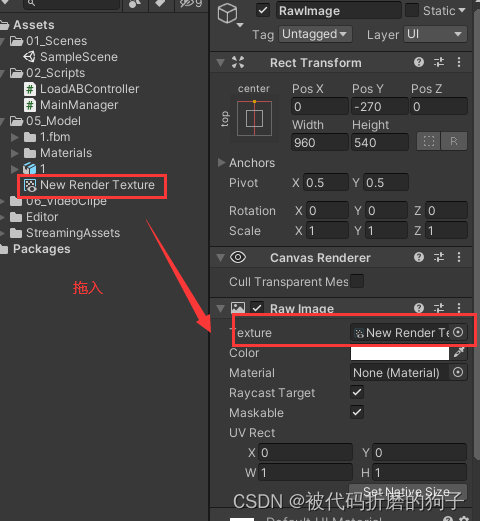Viewport: 480px width, 521px height.
Task: Expand the Materials folder
Action: point(14,153)
